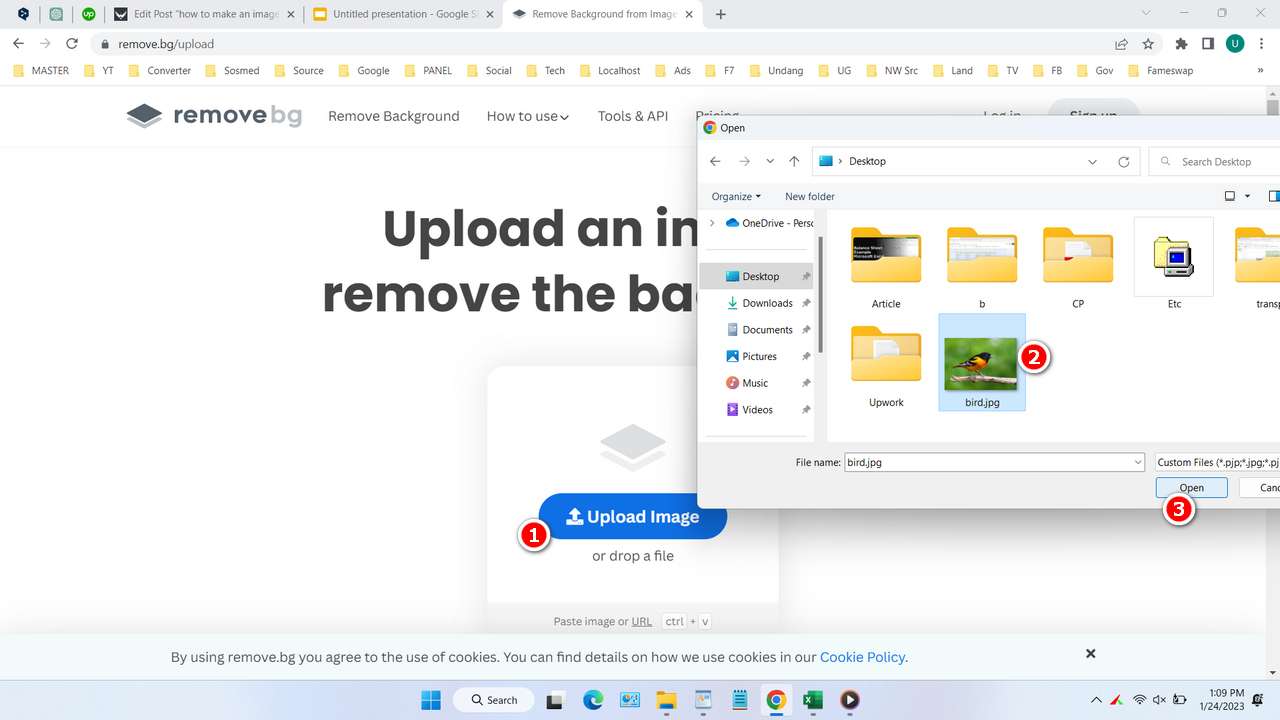Open the 'Custom Files' file type dropdown
This screenshot has width=1280, height=720.
[x=1215, y=462]
